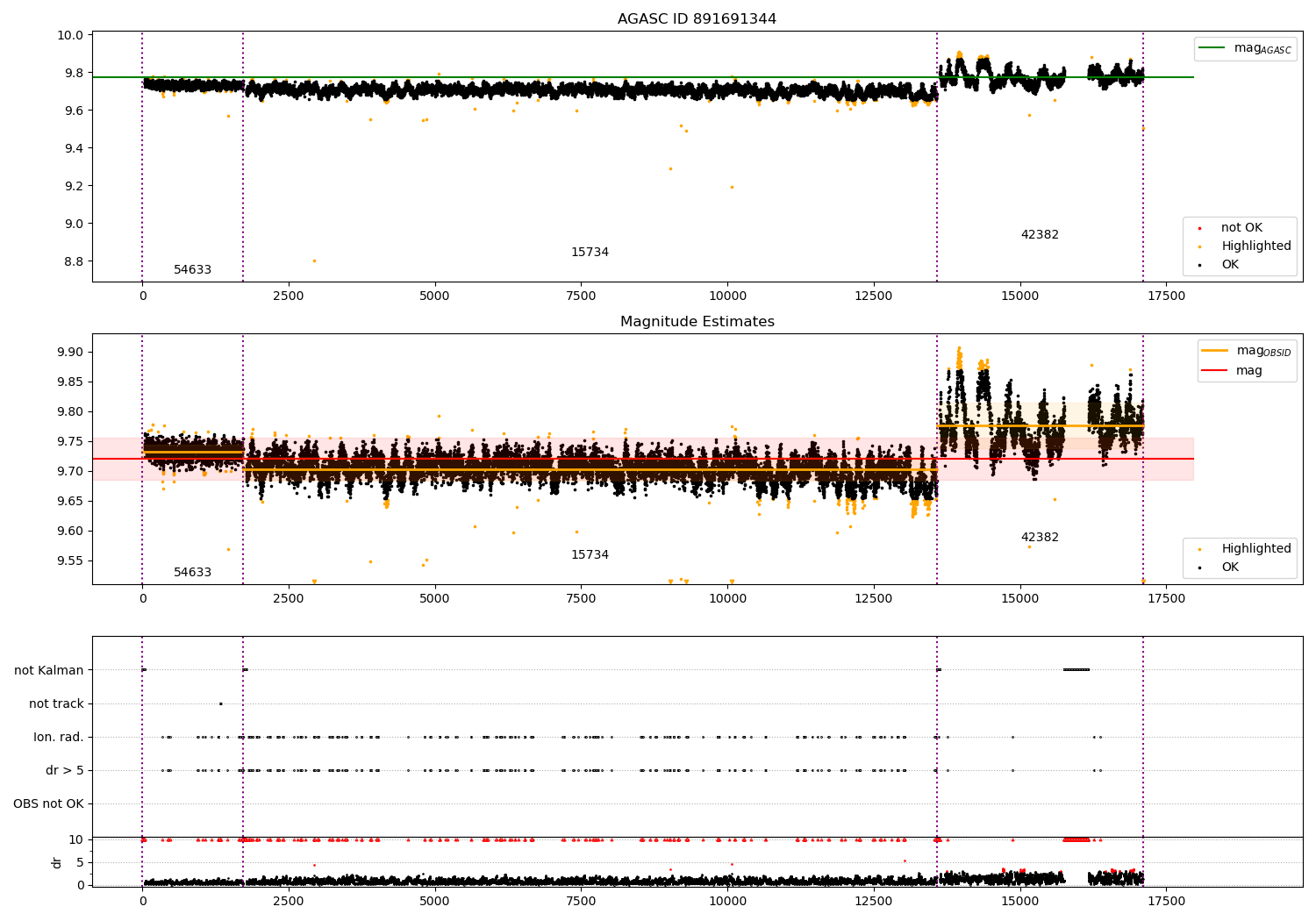The width and height of the screenshot is (1316, 921).
Task: Click the 9.55 y-axis tick label
Action: click(x=72, y=560)
